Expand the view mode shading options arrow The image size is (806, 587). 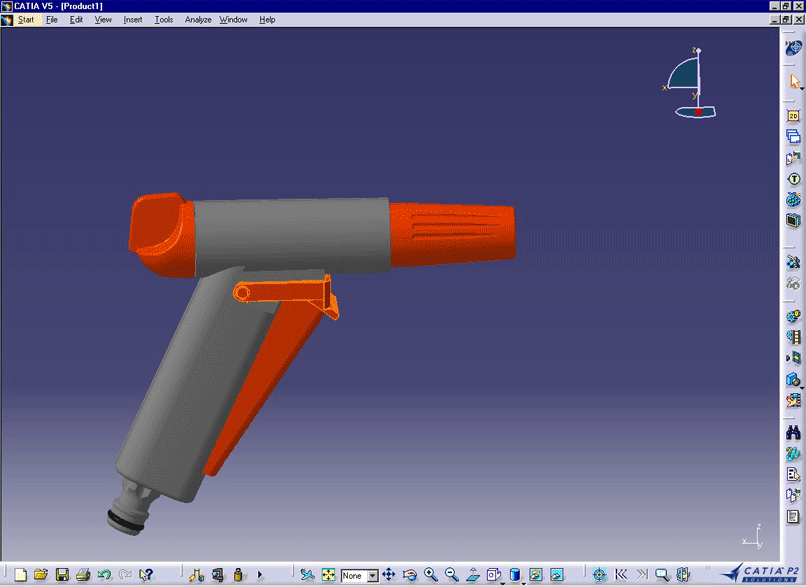pyautogui.click(x=523, y=581)
